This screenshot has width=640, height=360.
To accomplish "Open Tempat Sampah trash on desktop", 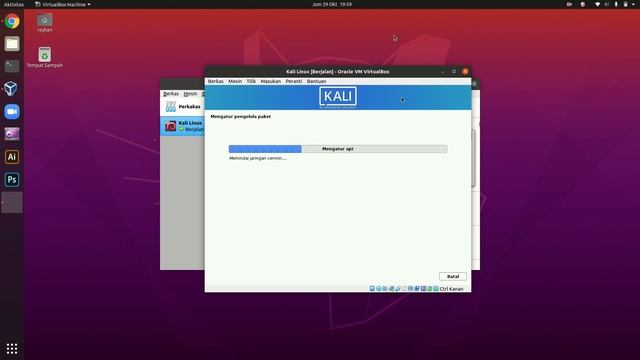I will tap(44, 58).
